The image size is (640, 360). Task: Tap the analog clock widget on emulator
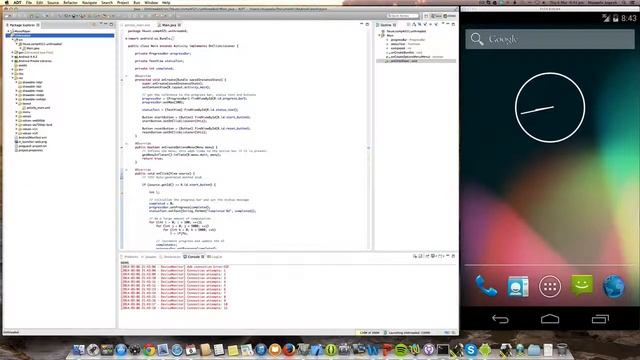point(550,108)
